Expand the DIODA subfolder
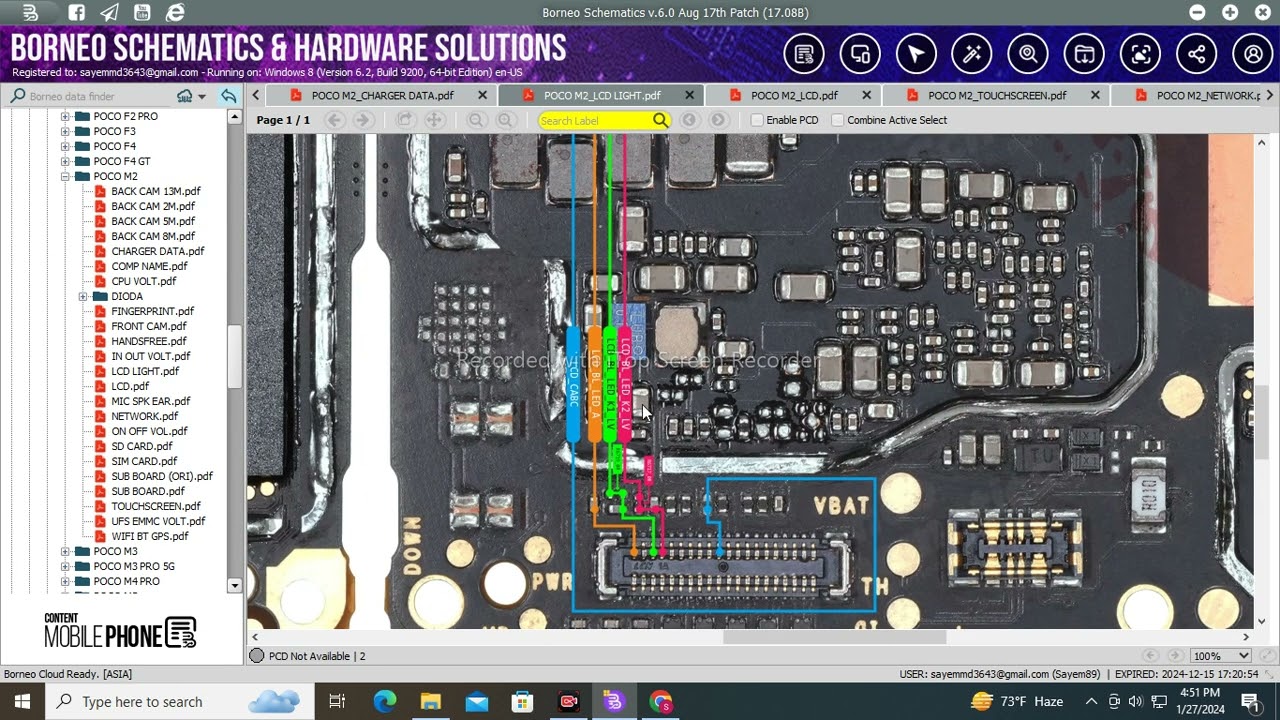The height and width of the screenshot is (720, 1280). pyautogui.click(x=83, y=296)
